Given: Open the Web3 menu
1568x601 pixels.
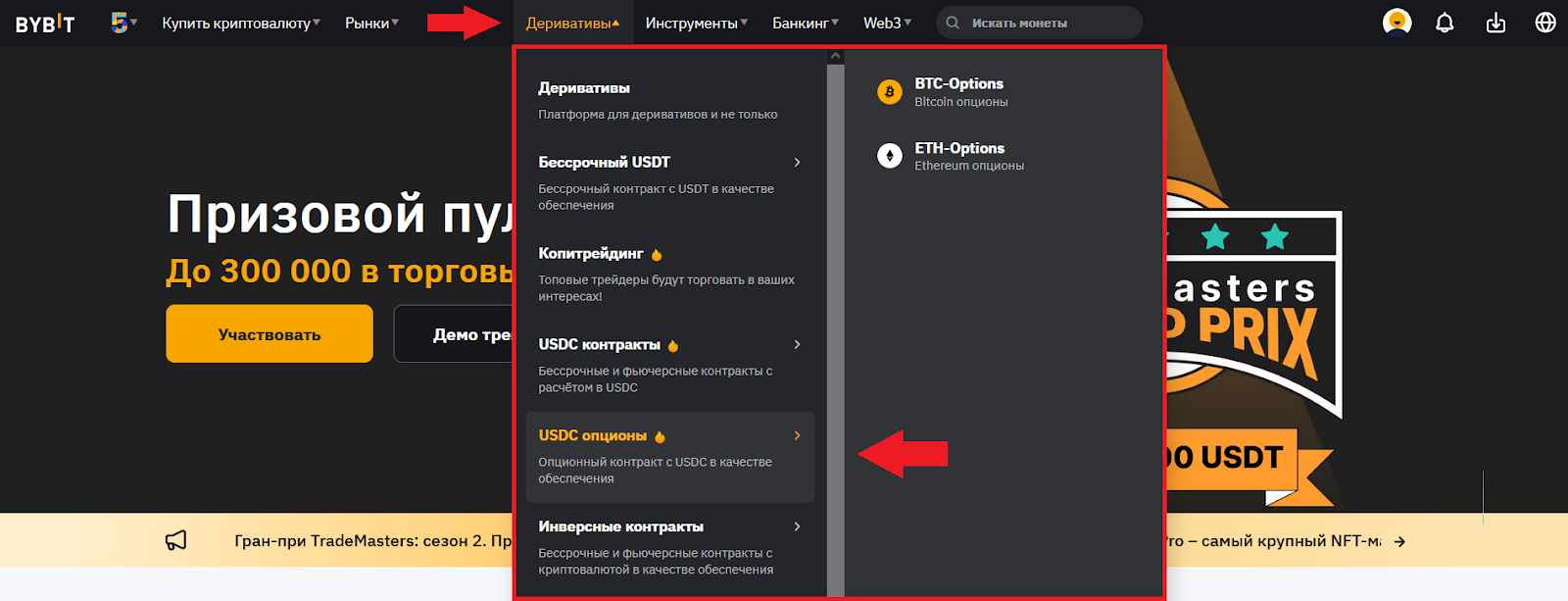Looking at the screenshot, I should pyautogui.click(x=887, y=23).
